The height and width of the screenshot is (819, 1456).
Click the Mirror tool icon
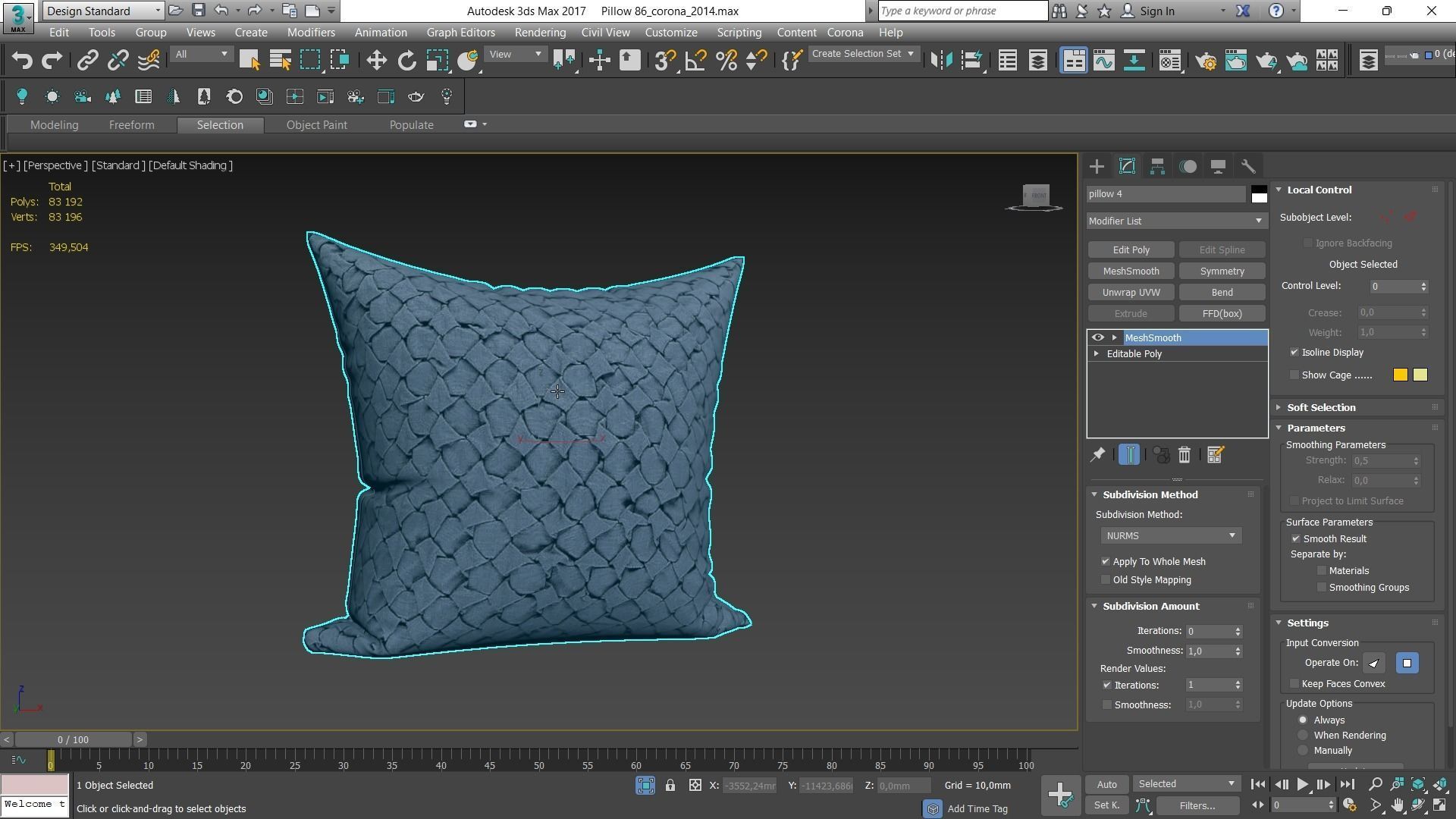tap(941, 61)
